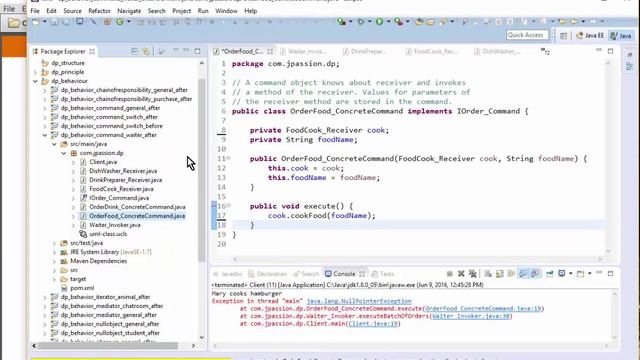Screen dimensions: 640x360
Task: Click the New Java Class green icon
Action: [120, 22]
